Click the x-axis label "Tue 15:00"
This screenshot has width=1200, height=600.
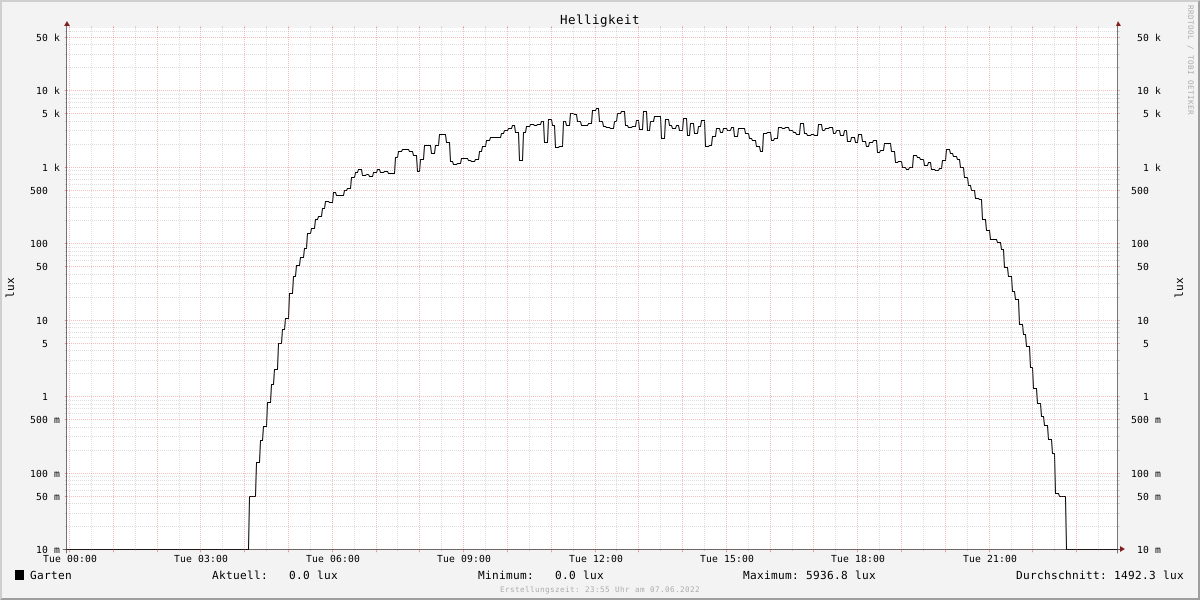pos(727,559)
